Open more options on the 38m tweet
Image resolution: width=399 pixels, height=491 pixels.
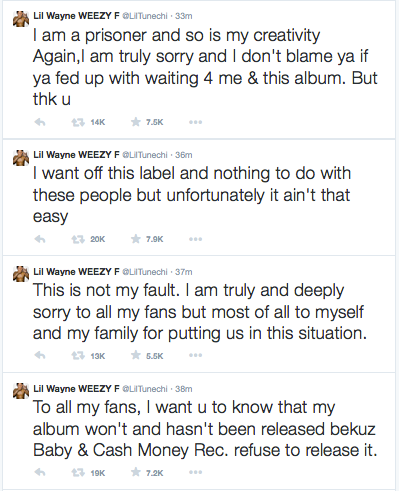pyautogui.click(x=195, y=472)
